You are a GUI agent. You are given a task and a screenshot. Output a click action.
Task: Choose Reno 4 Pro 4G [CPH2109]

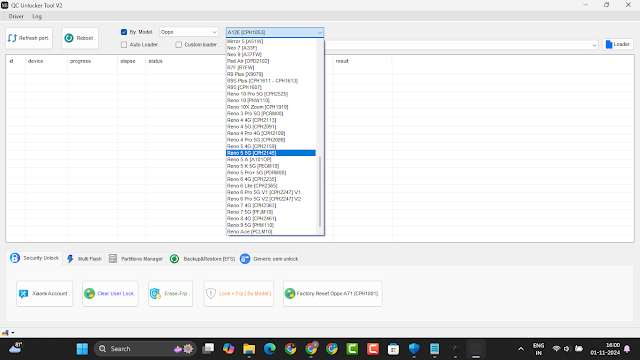click(x=271, y=133)
